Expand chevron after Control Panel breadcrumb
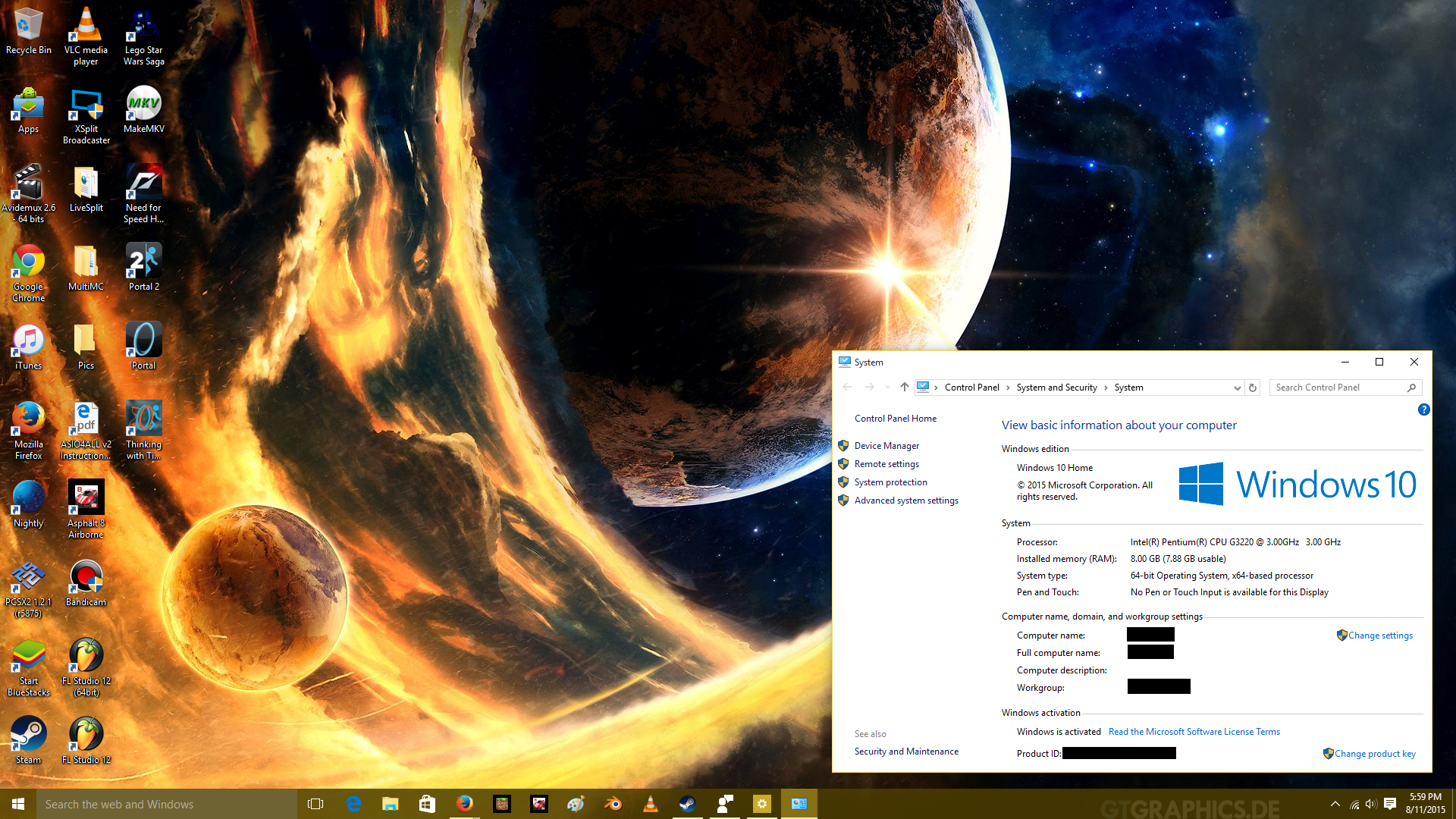This screenshot has width=1456, height=819. pos(1008,388)
